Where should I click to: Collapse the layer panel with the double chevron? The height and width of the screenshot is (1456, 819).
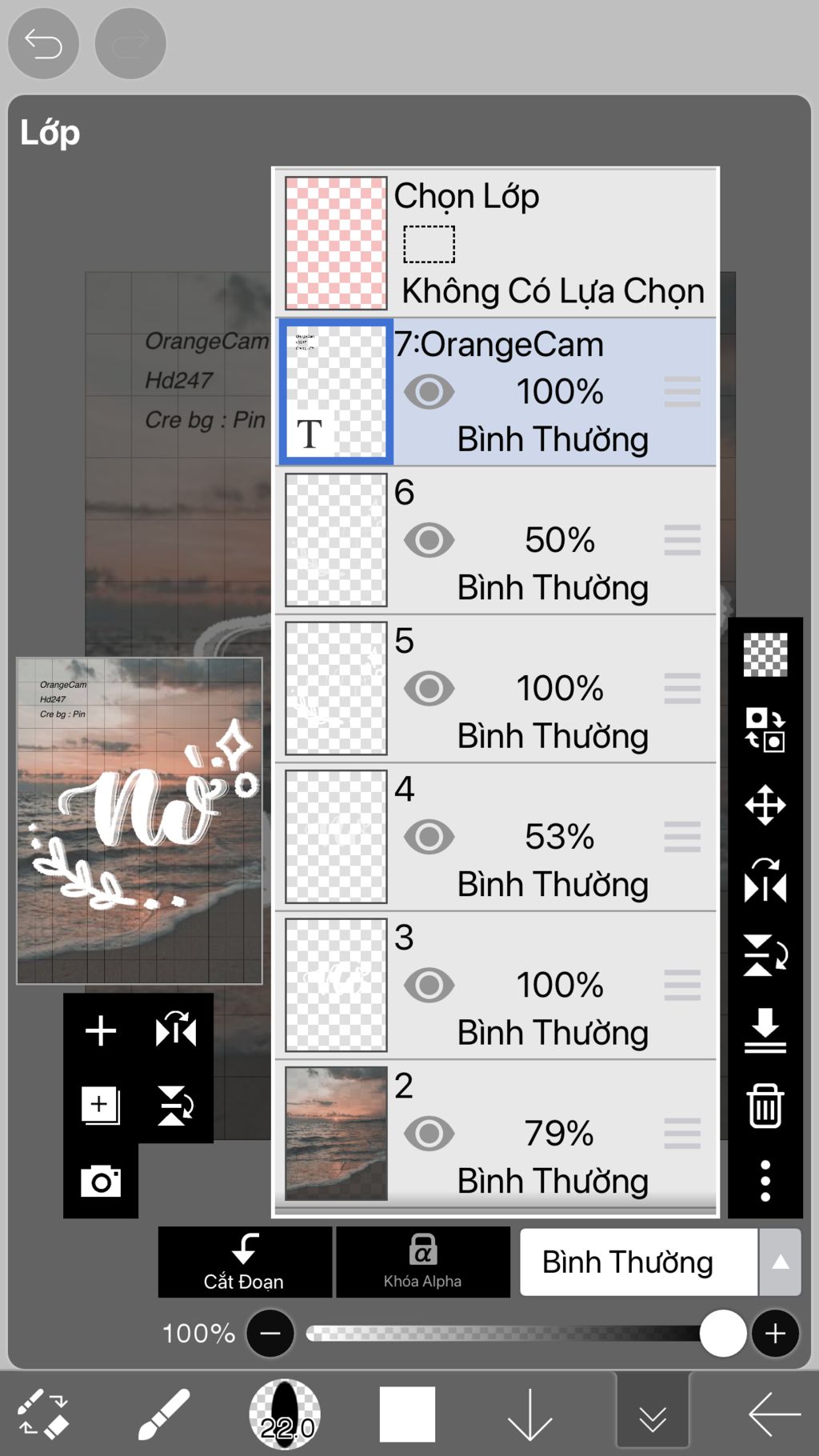pos(653,1414)
